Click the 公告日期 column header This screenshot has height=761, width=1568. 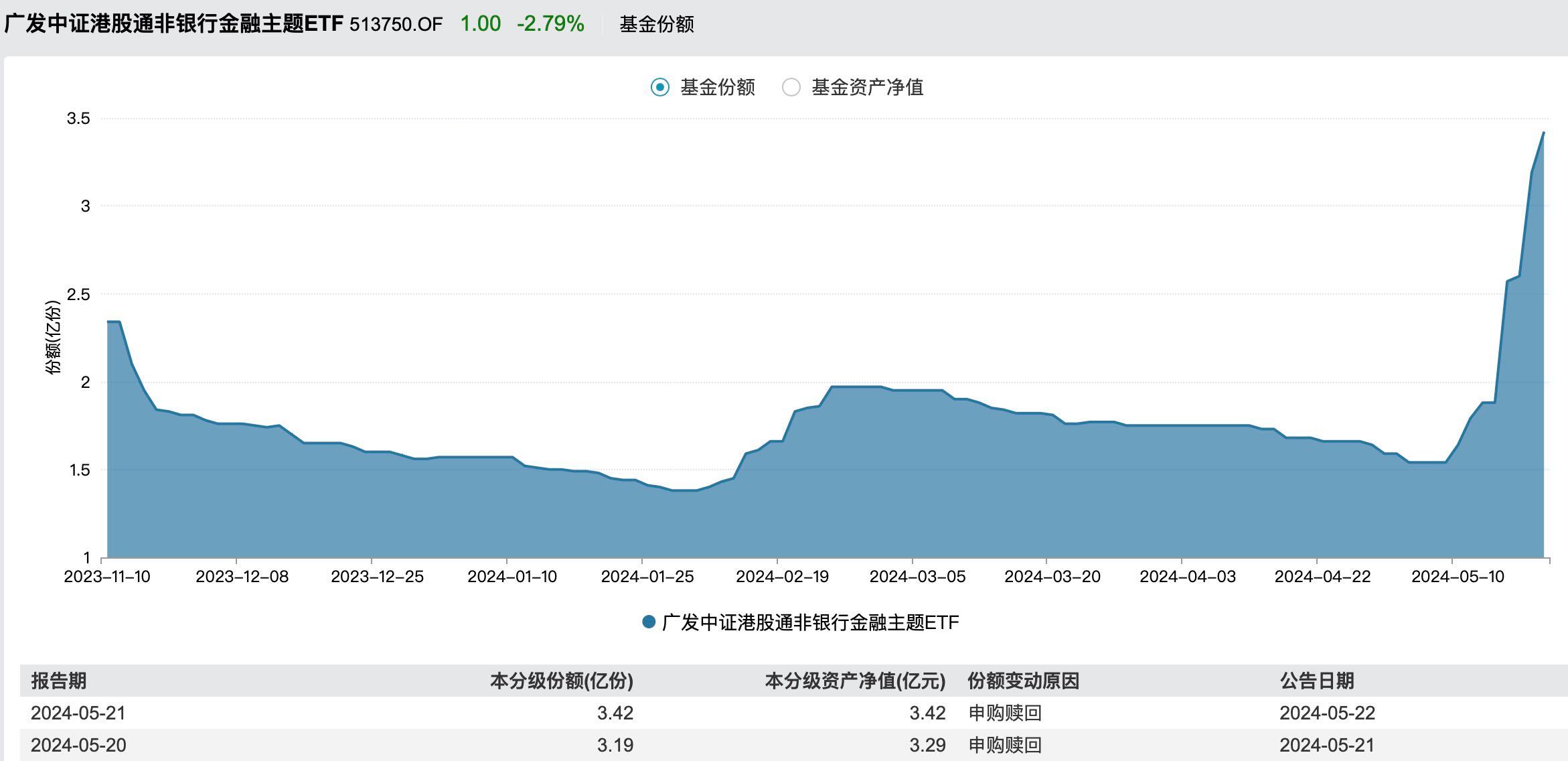(x=1317, y=681)
